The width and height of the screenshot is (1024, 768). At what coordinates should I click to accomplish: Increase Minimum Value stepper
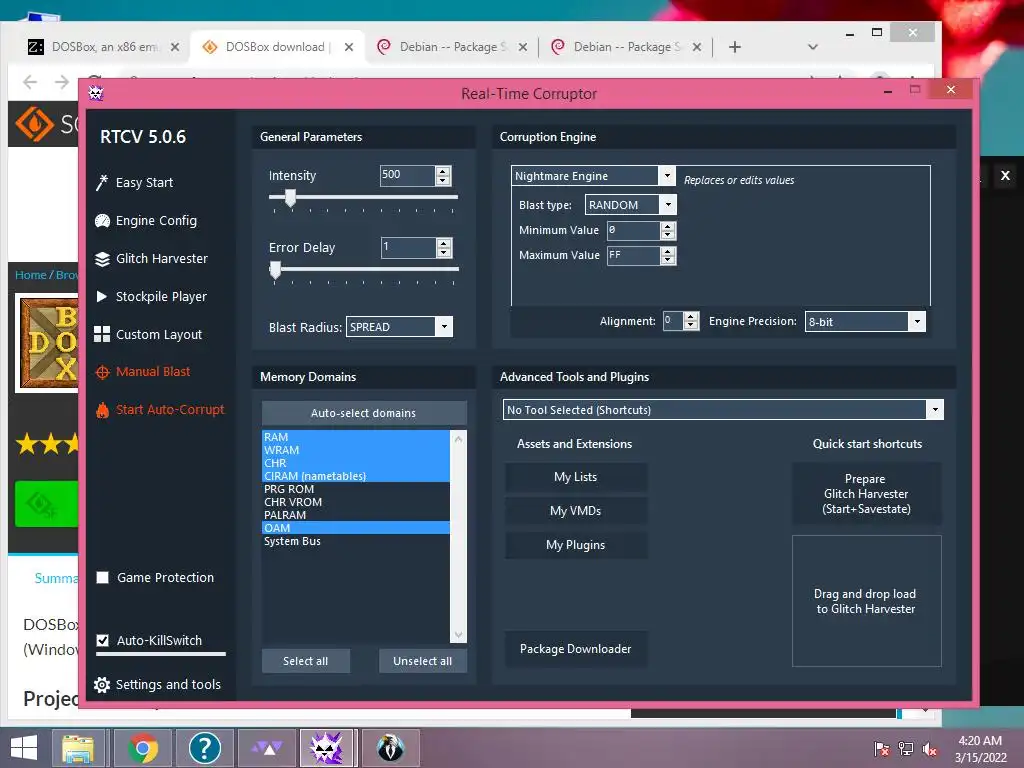click(667, 226)
